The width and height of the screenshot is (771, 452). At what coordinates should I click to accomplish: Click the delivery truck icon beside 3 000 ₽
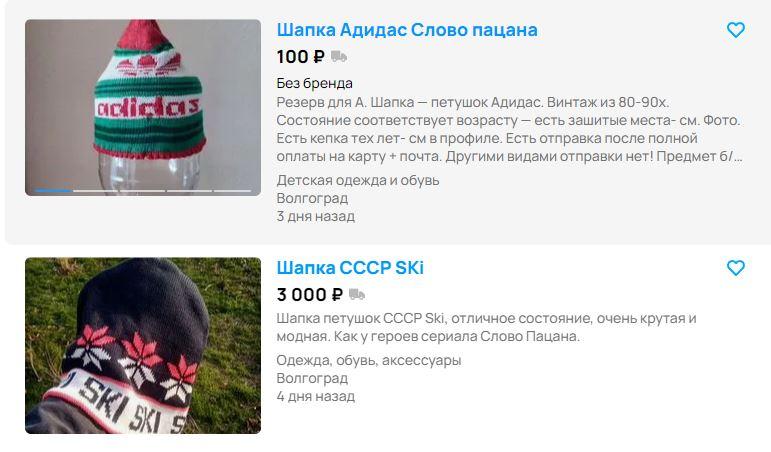pos(356,295)
